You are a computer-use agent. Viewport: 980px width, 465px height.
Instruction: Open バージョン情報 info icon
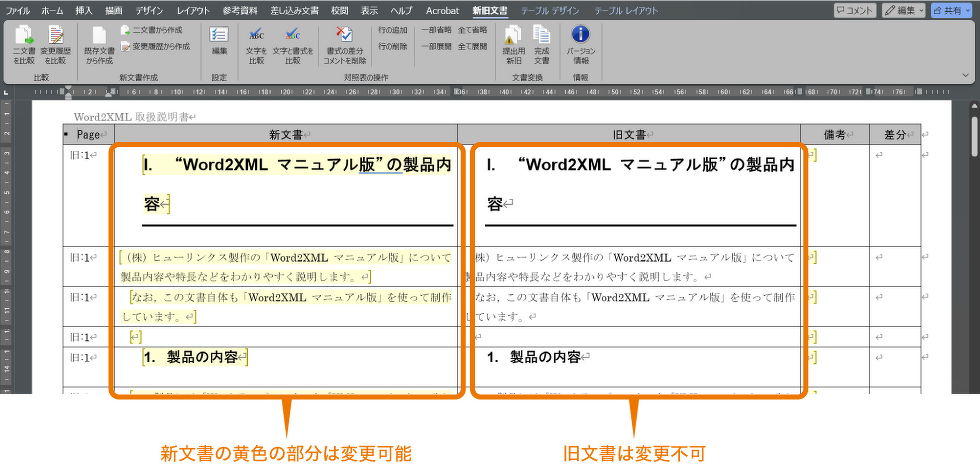(x=580, y=45)
